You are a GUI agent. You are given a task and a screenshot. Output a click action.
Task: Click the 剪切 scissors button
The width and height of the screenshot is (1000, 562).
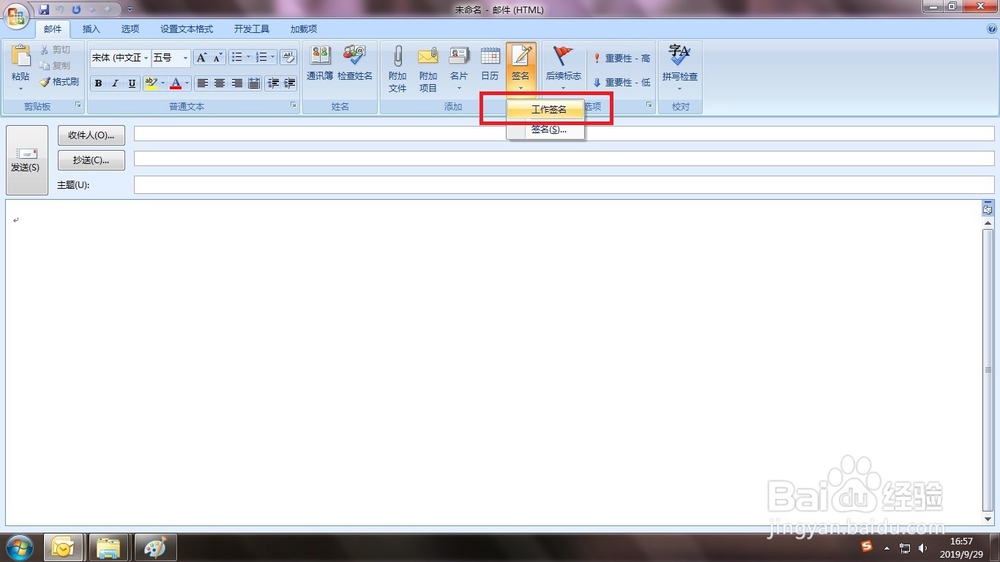55,49
